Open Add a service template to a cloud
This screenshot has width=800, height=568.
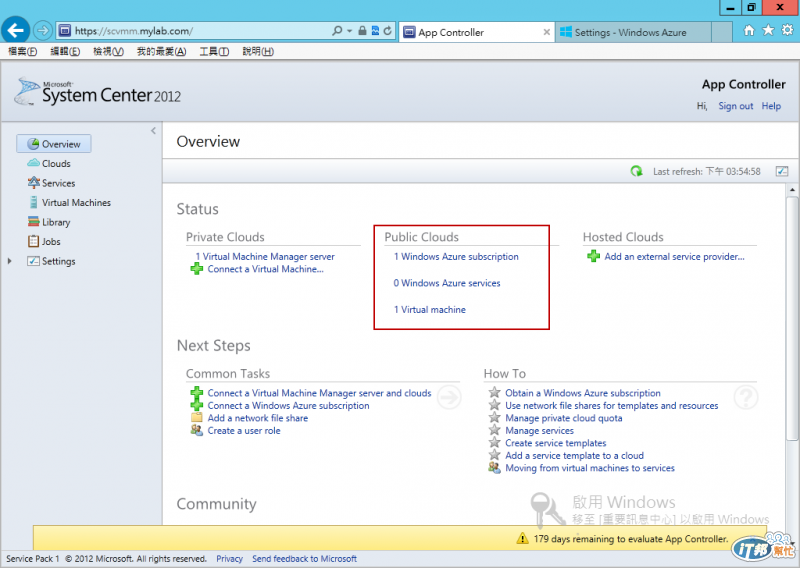pyautogui.click(x=574, y=455)
